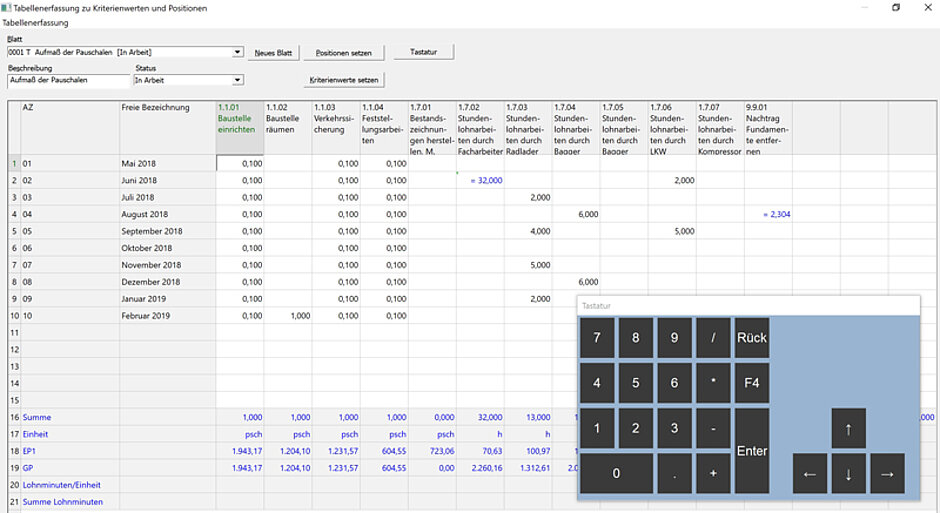This screenshot has width=940, height=513.
Task: Click Positionen setzen button
Action: pyautogui.click(x=344, y=52)
